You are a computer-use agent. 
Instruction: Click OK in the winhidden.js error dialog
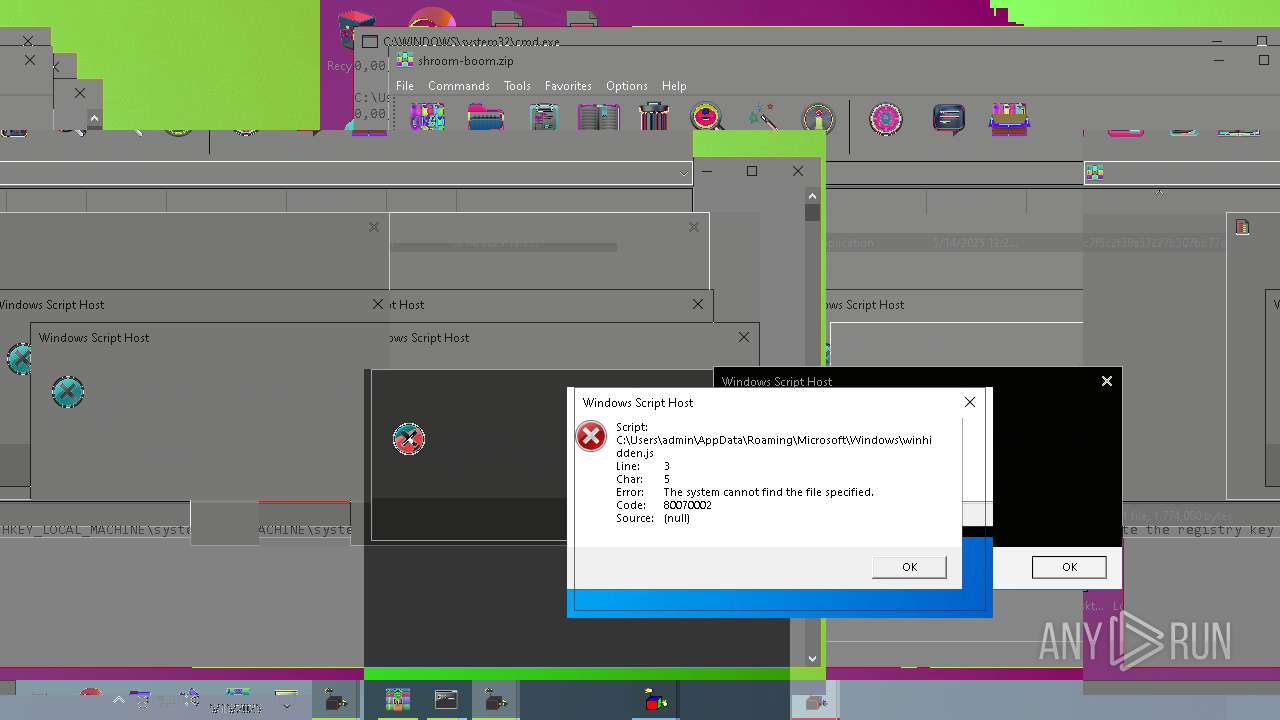click(x=909, y=567)
